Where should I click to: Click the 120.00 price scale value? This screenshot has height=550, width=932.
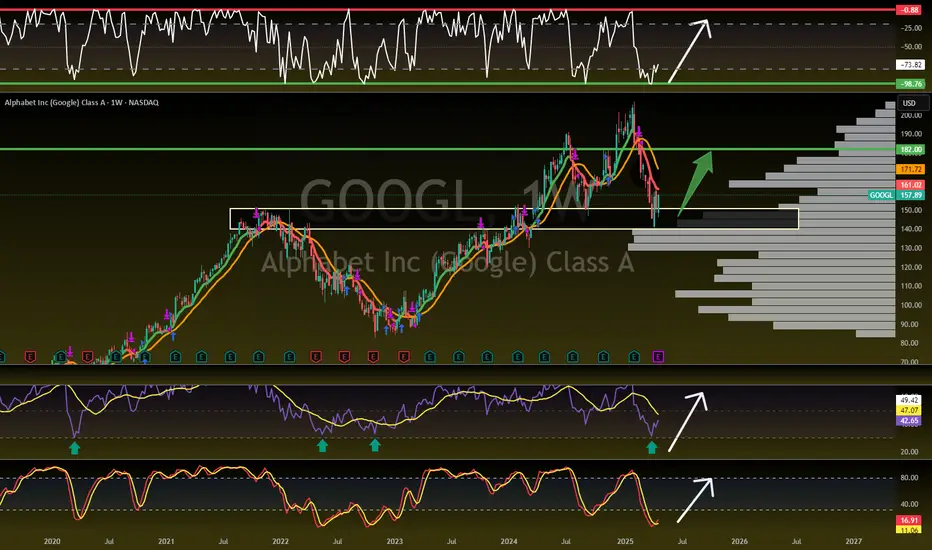[x=911, y=267]
